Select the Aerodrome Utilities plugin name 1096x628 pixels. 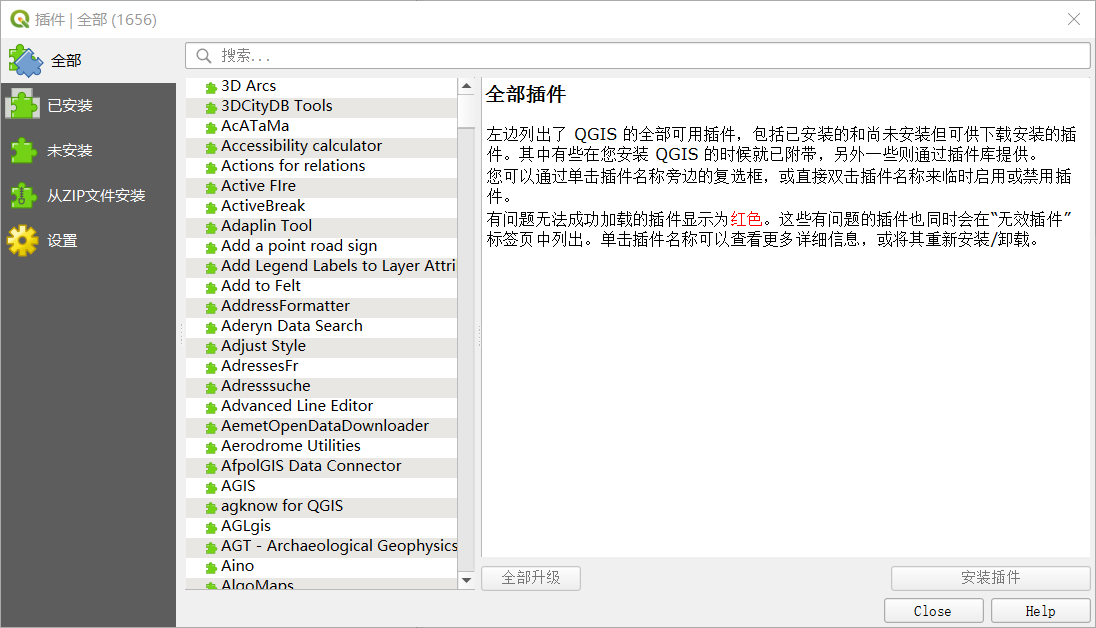coord(291,446)
